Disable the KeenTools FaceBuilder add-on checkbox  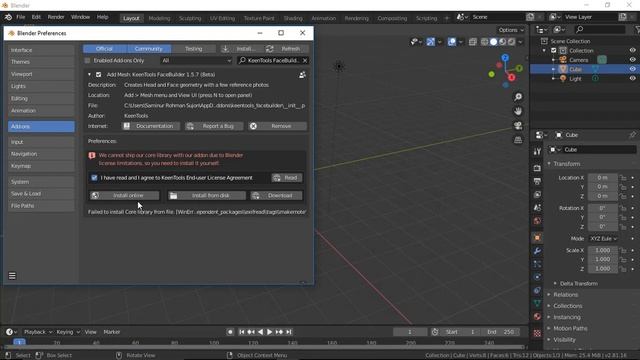pyautogui.click(x=98, y=75)
